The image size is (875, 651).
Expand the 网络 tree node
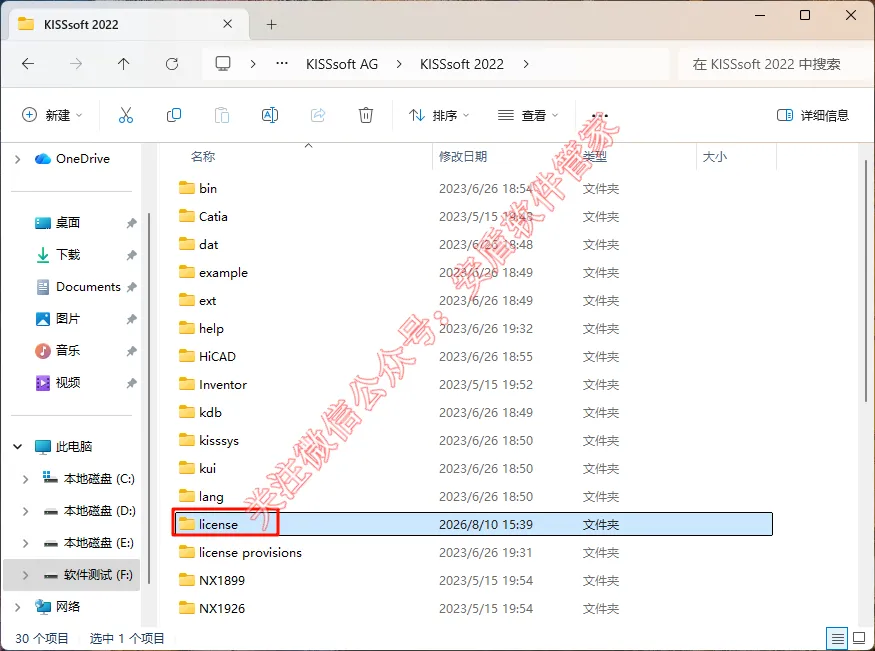tap(17, 607)
